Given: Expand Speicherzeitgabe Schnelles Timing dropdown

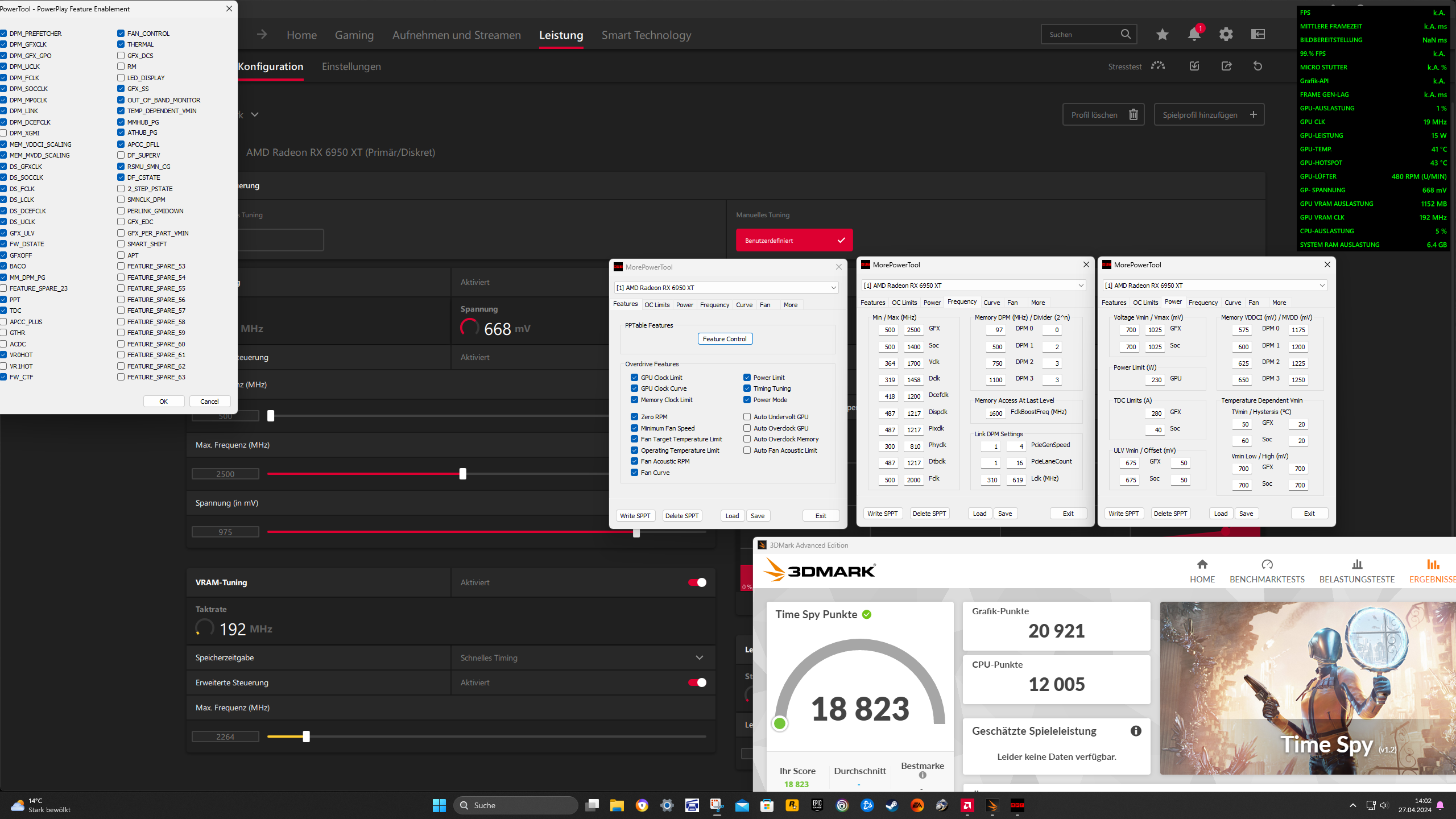Looking at the screenshot, I should pyautogui.click(x=699, y=657).
